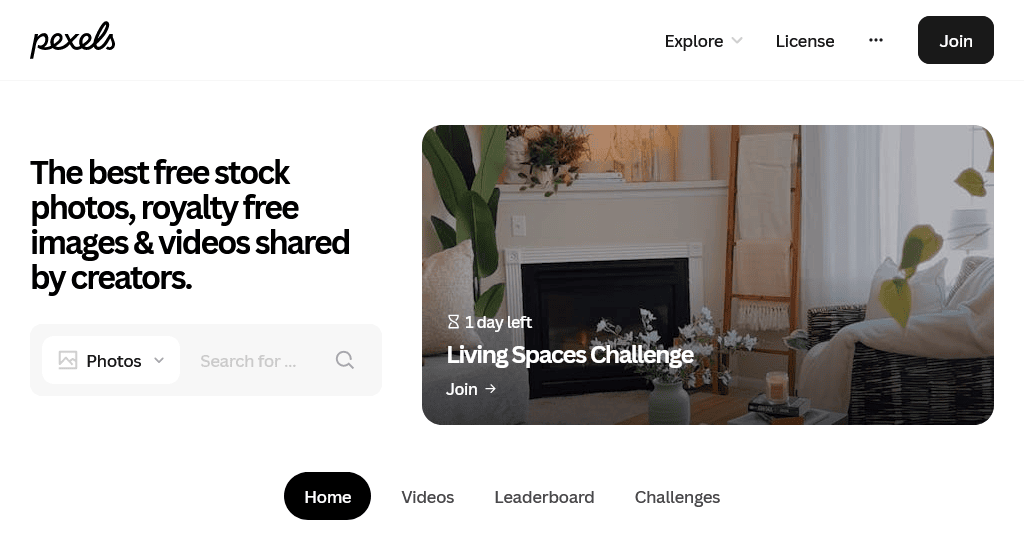The height and width of the screenshot is (550, 1024).
Task: Click the black Join button in header
Action: pyautogui.click(x=955, y=40)
